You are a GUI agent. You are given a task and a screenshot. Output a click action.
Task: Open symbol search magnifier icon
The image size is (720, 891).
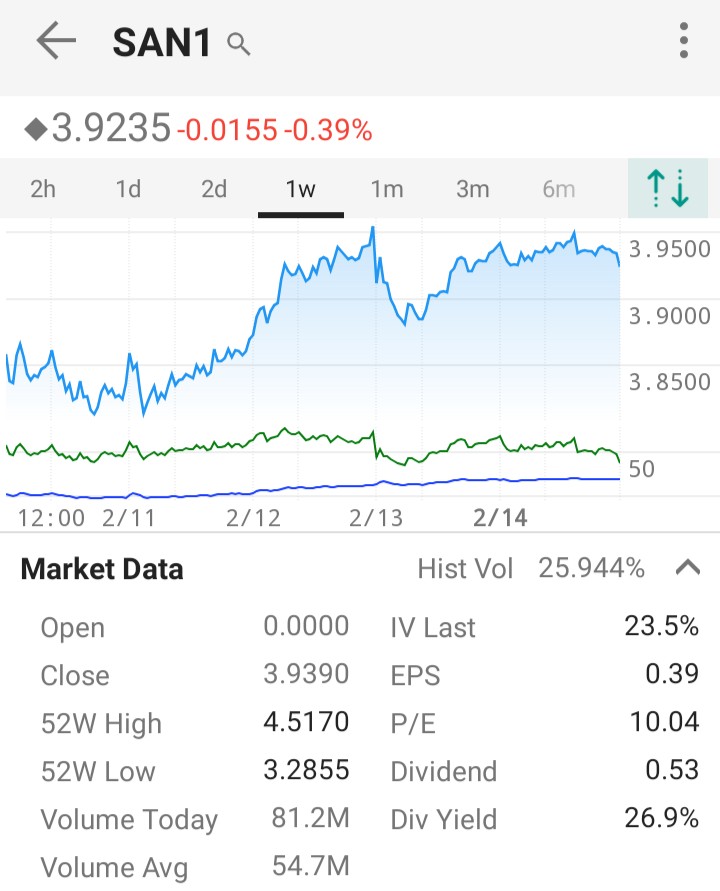[x=238, y=44]
